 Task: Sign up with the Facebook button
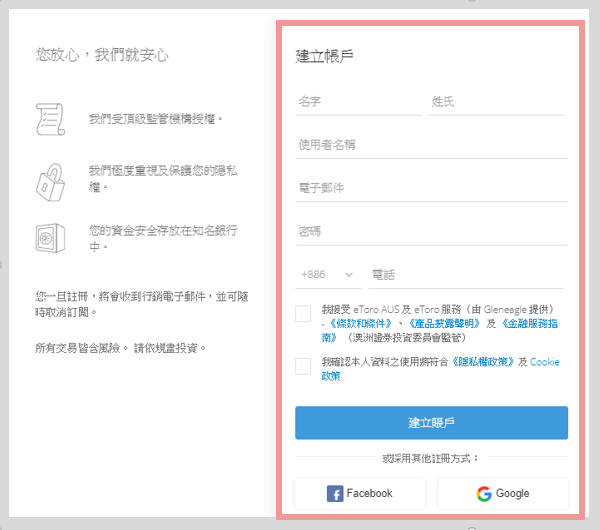[x=360, y=494]
